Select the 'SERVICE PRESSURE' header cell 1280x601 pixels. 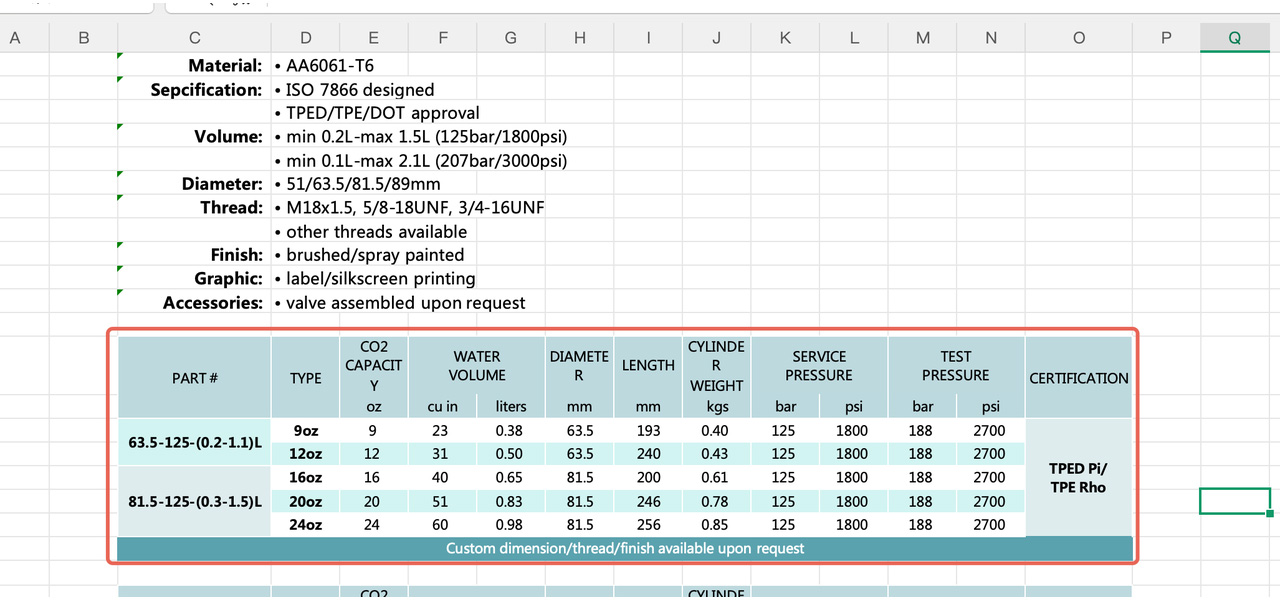click(x=819, y=366)
